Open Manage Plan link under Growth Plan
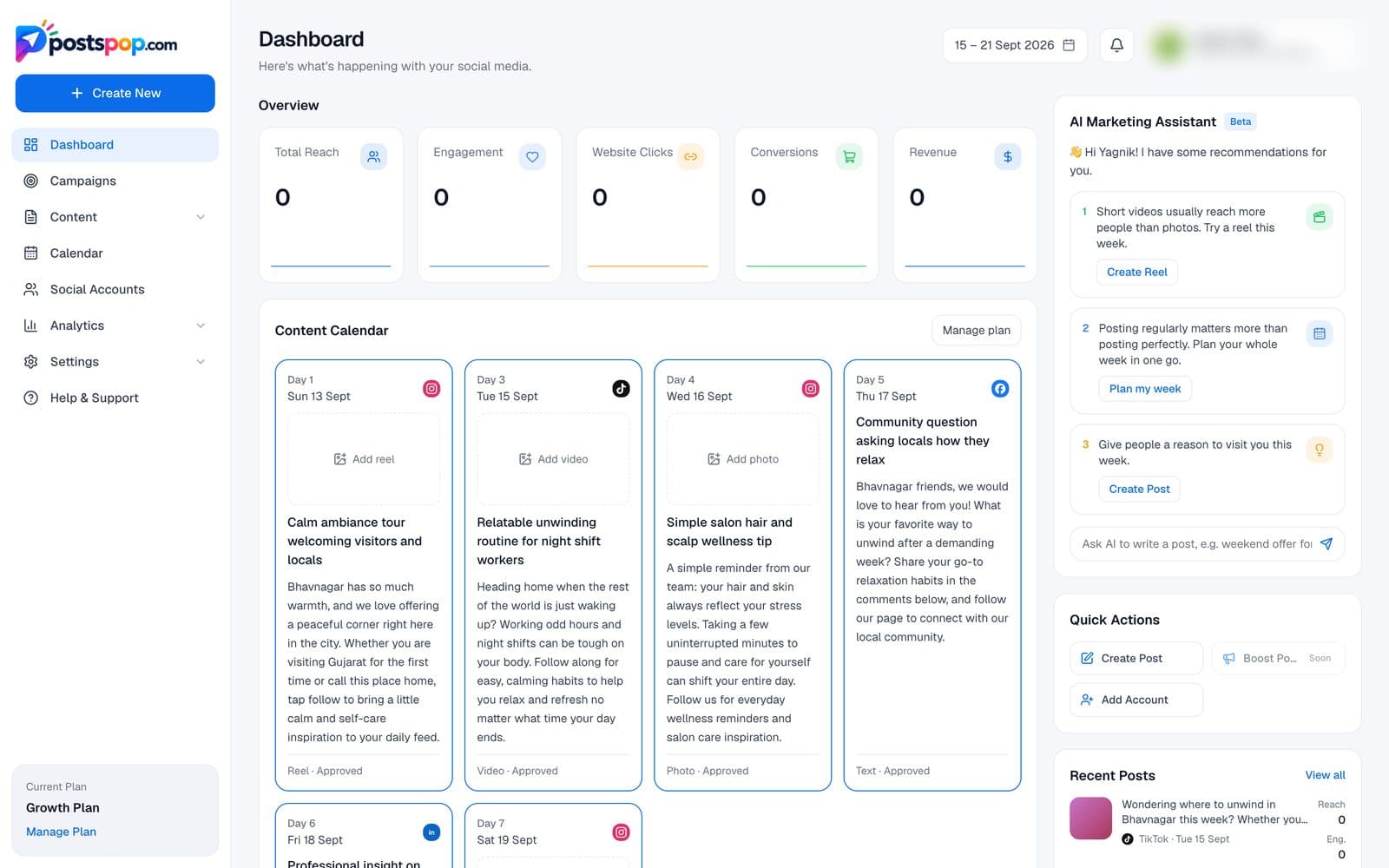 click(x=61, y=832)
